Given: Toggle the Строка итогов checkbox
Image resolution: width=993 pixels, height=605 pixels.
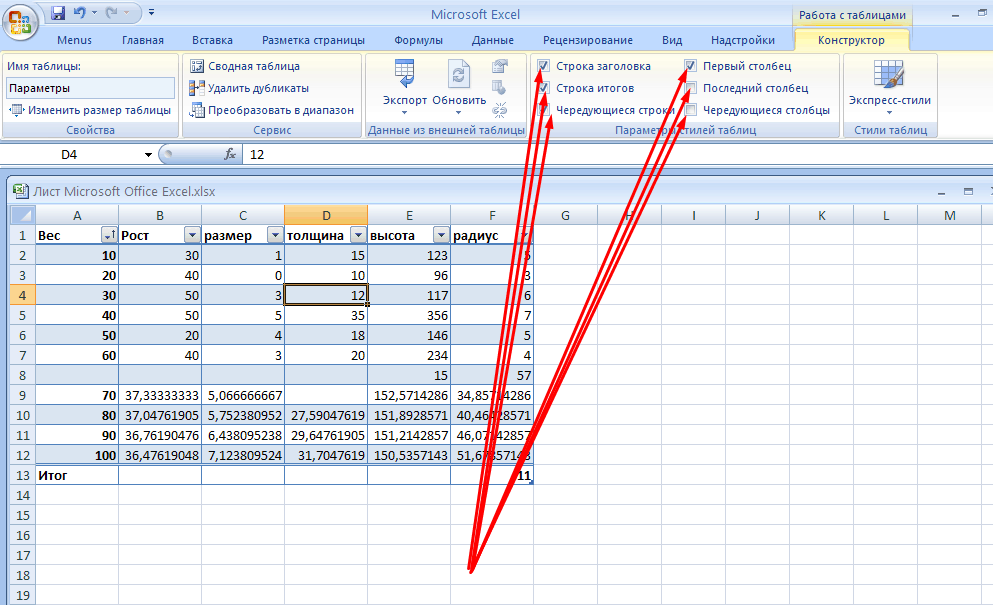Looking at the screenshot, I should 543,88.
